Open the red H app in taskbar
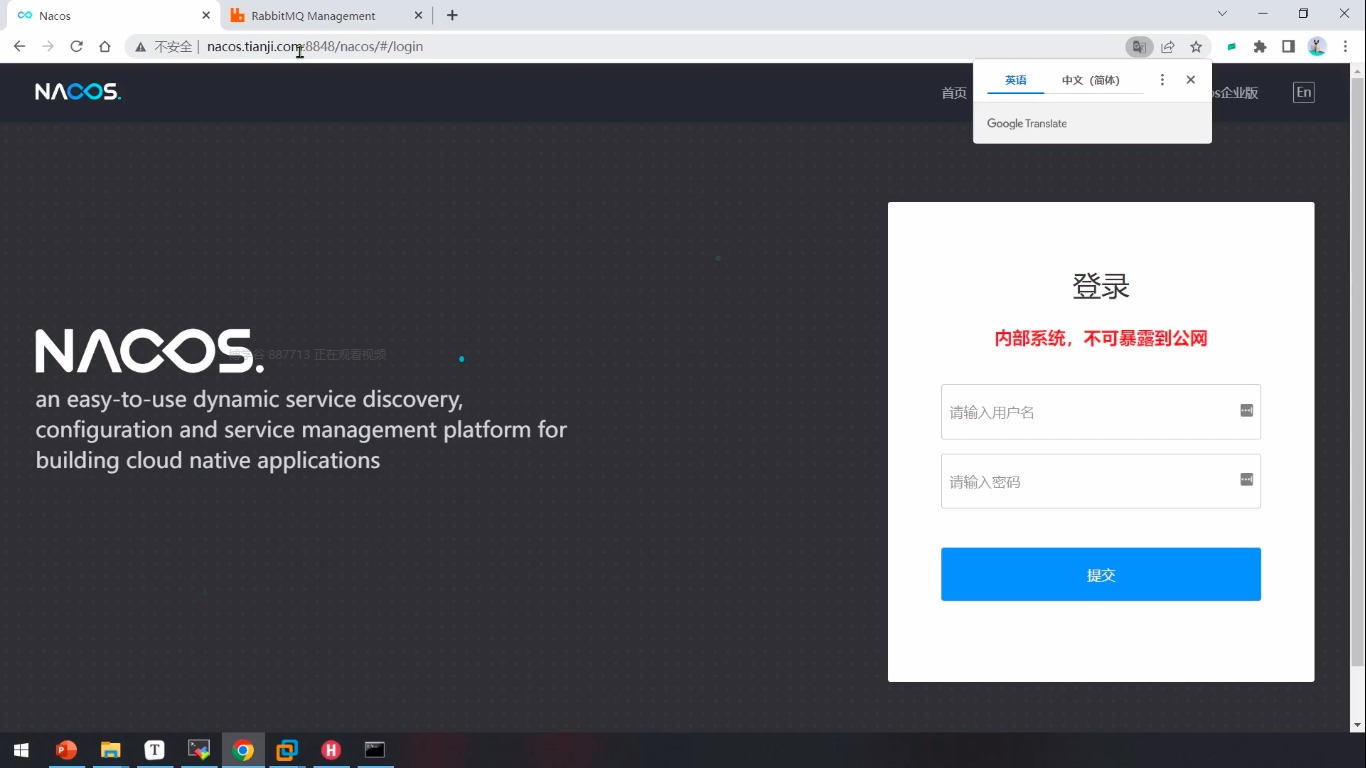Screen dimensions: 1366x768 (x=331, y=750)
